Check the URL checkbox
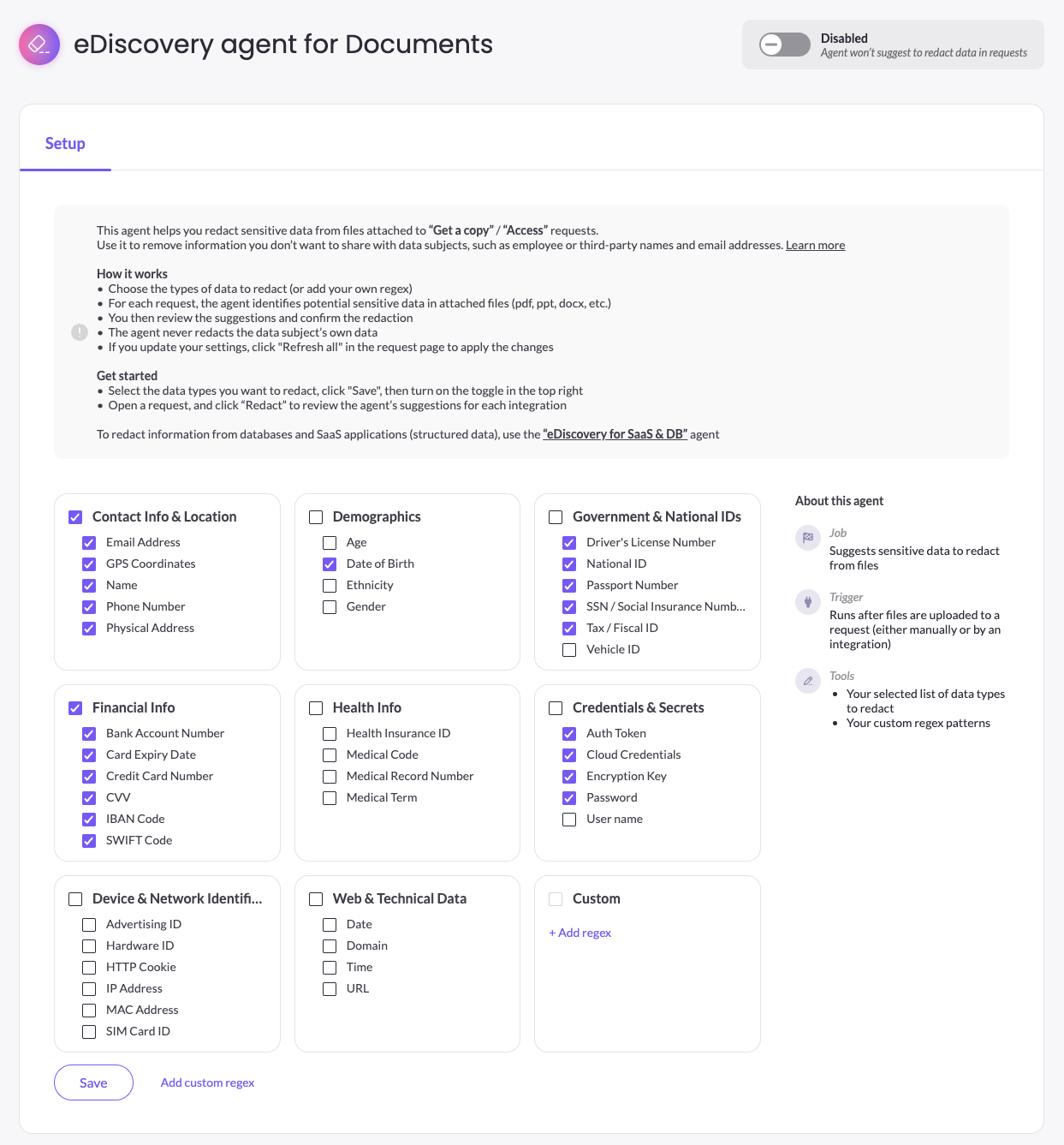1064x1145 pixels. coord(330,989)
